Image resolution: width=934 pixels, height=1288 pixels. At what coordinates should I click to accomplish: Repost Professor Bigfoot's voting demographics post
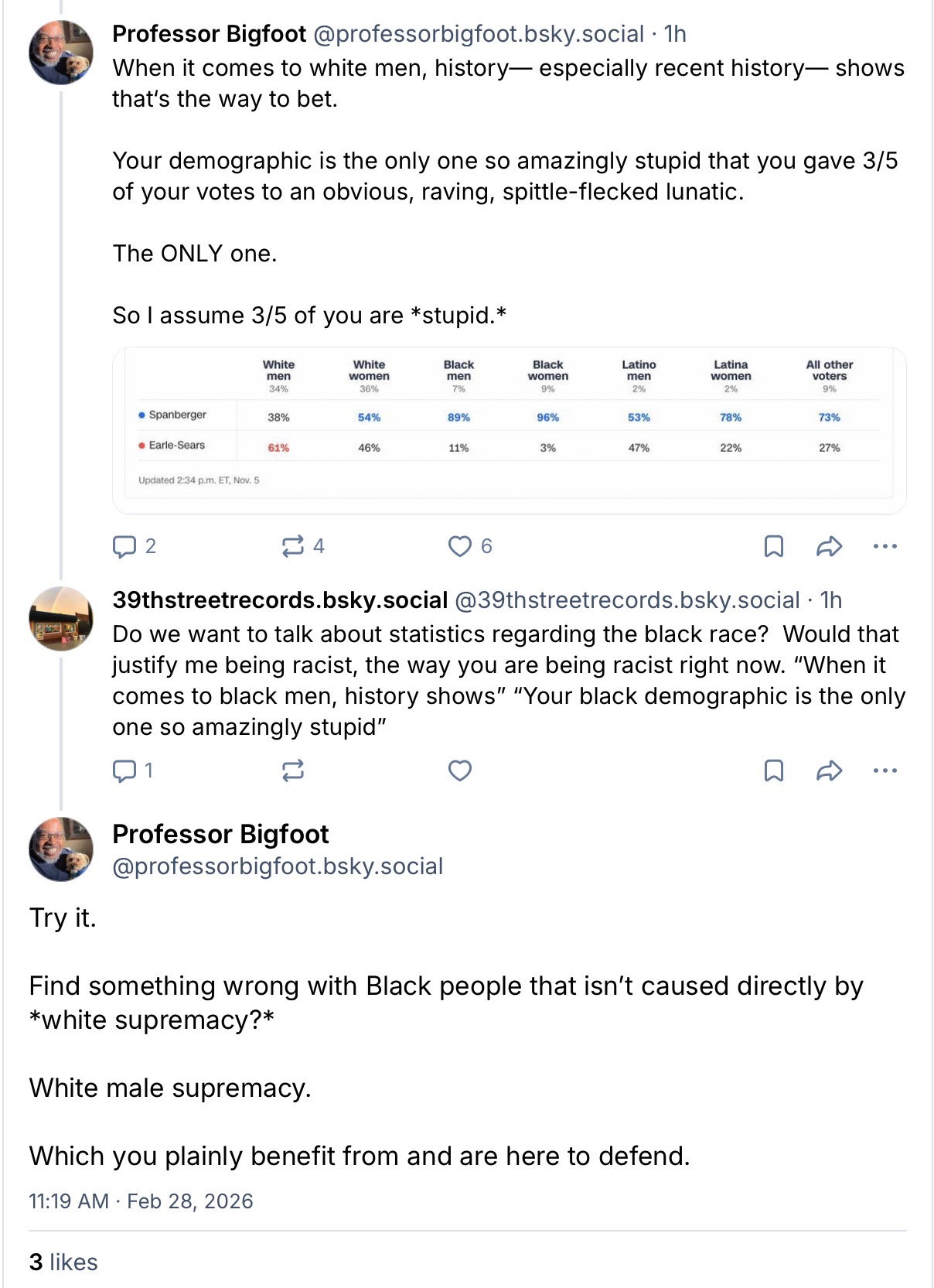[293, 547]
